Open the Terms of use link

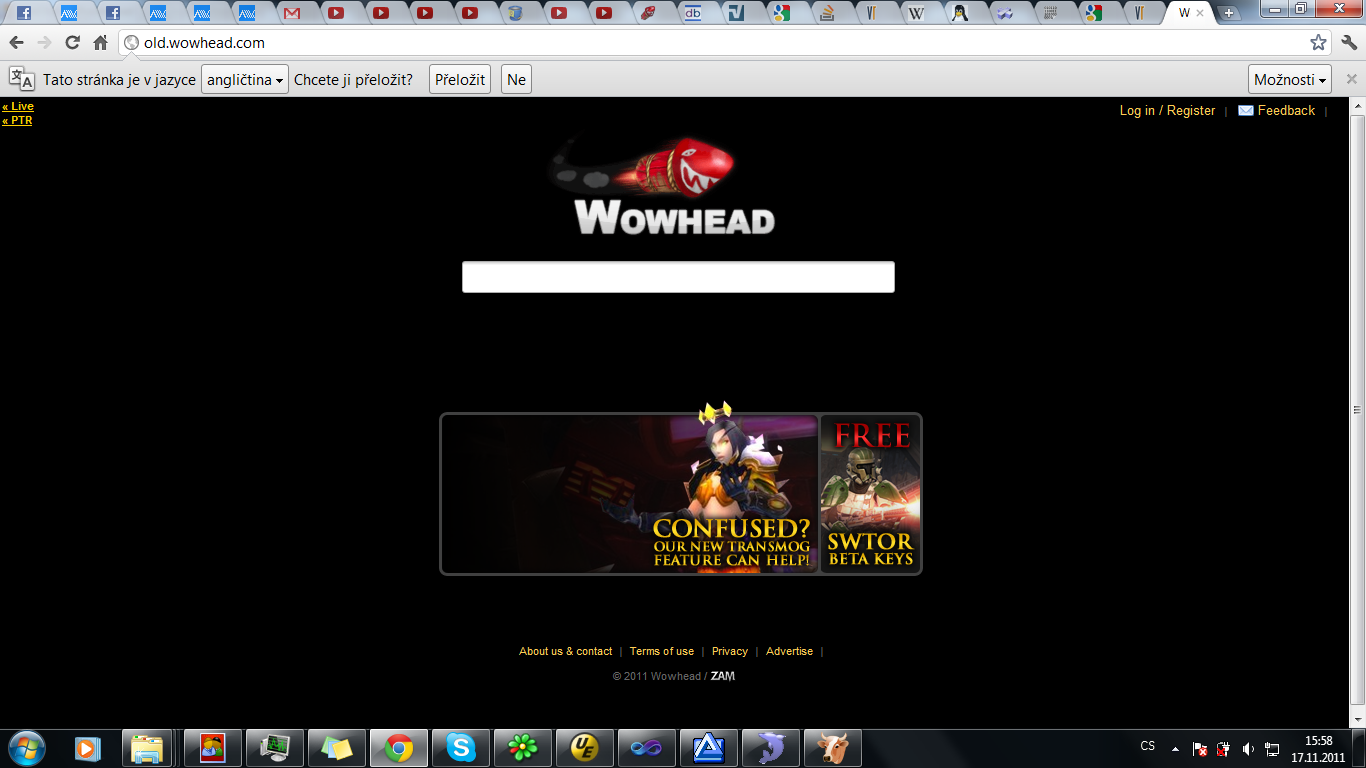point(662,651)
